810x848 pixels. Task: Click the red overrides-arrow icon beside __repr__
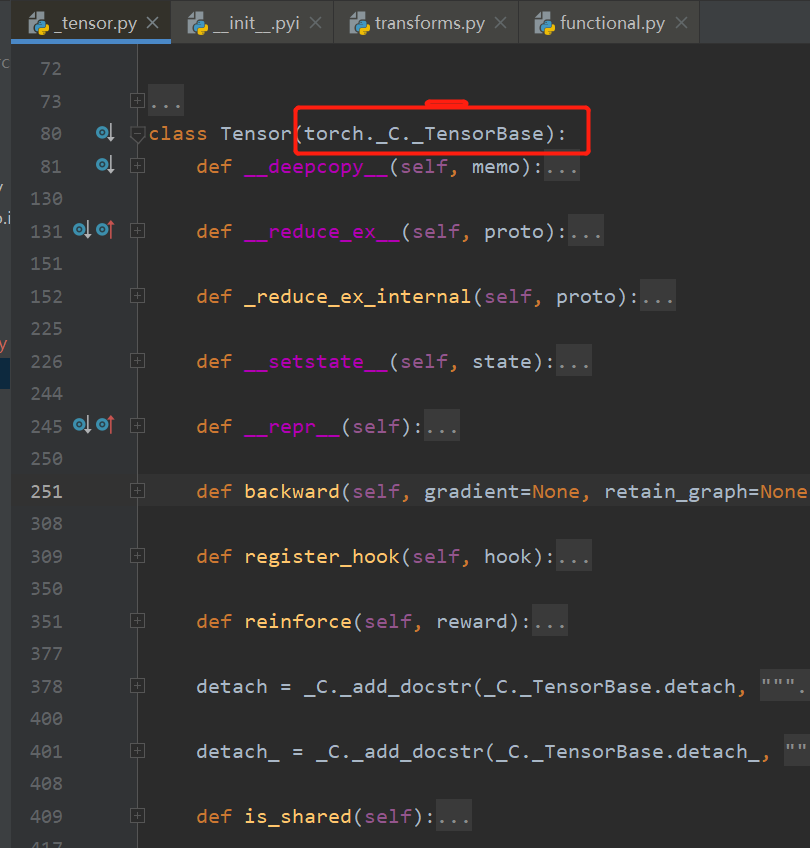[104, 425]
